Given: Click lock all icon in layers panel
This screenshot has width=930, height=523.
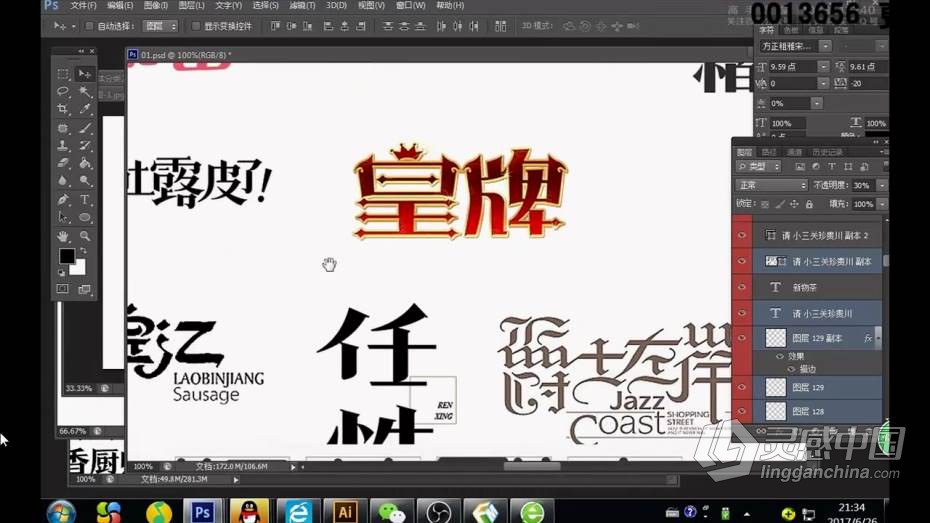Looking at the screenshot, I should click(x=809, y=205).
